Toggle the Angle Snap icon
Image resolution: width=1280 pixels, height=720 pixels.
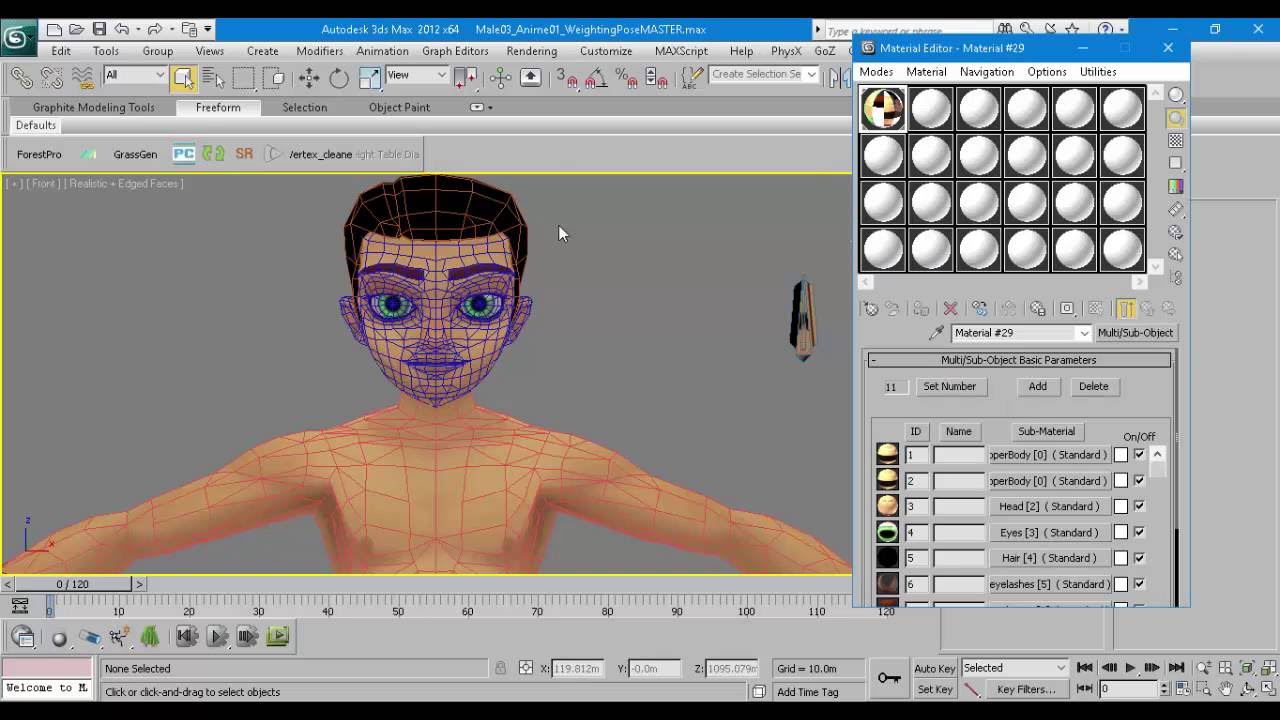click(596, 77)
